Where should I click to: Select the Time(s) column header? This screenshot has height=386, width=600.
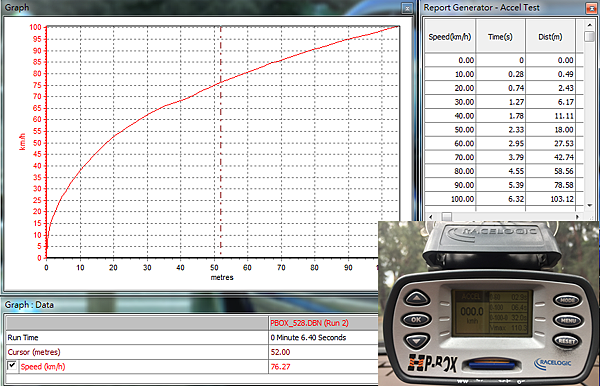click(x=500, y=37)
